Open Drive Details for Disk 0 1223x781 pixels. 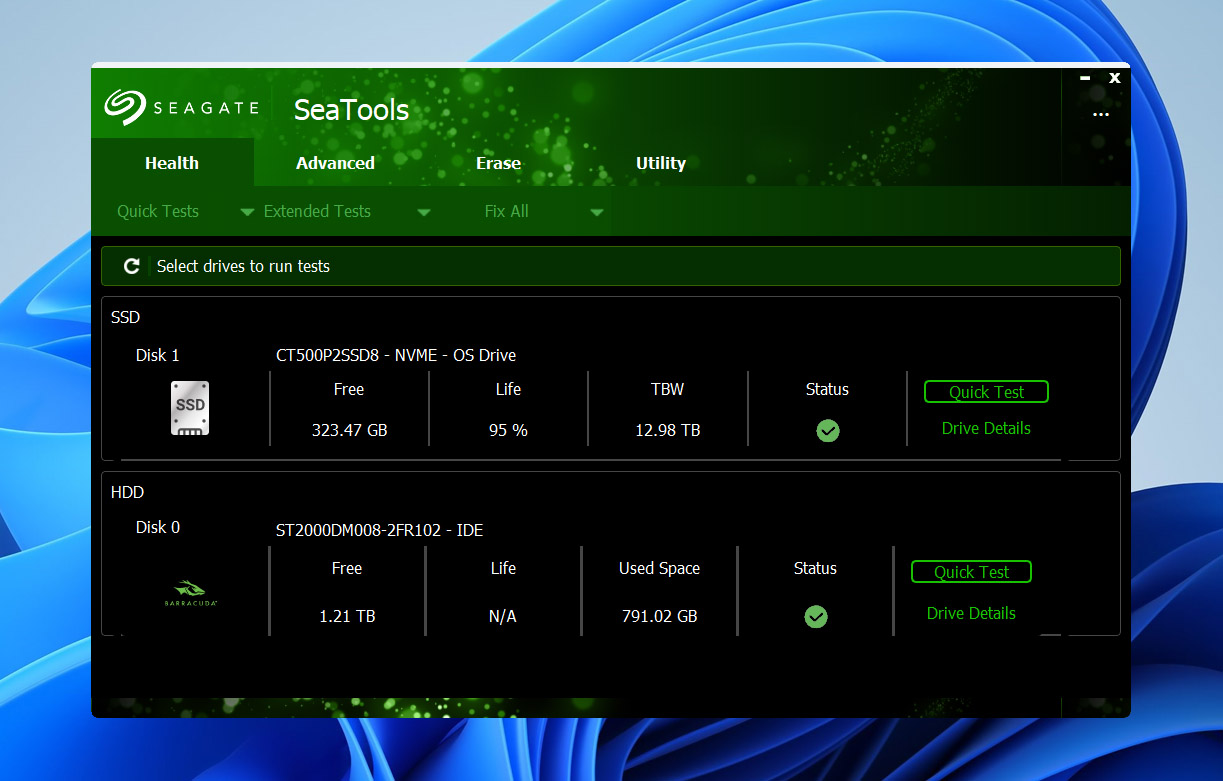pyautogui.click(x=971, y=613)
